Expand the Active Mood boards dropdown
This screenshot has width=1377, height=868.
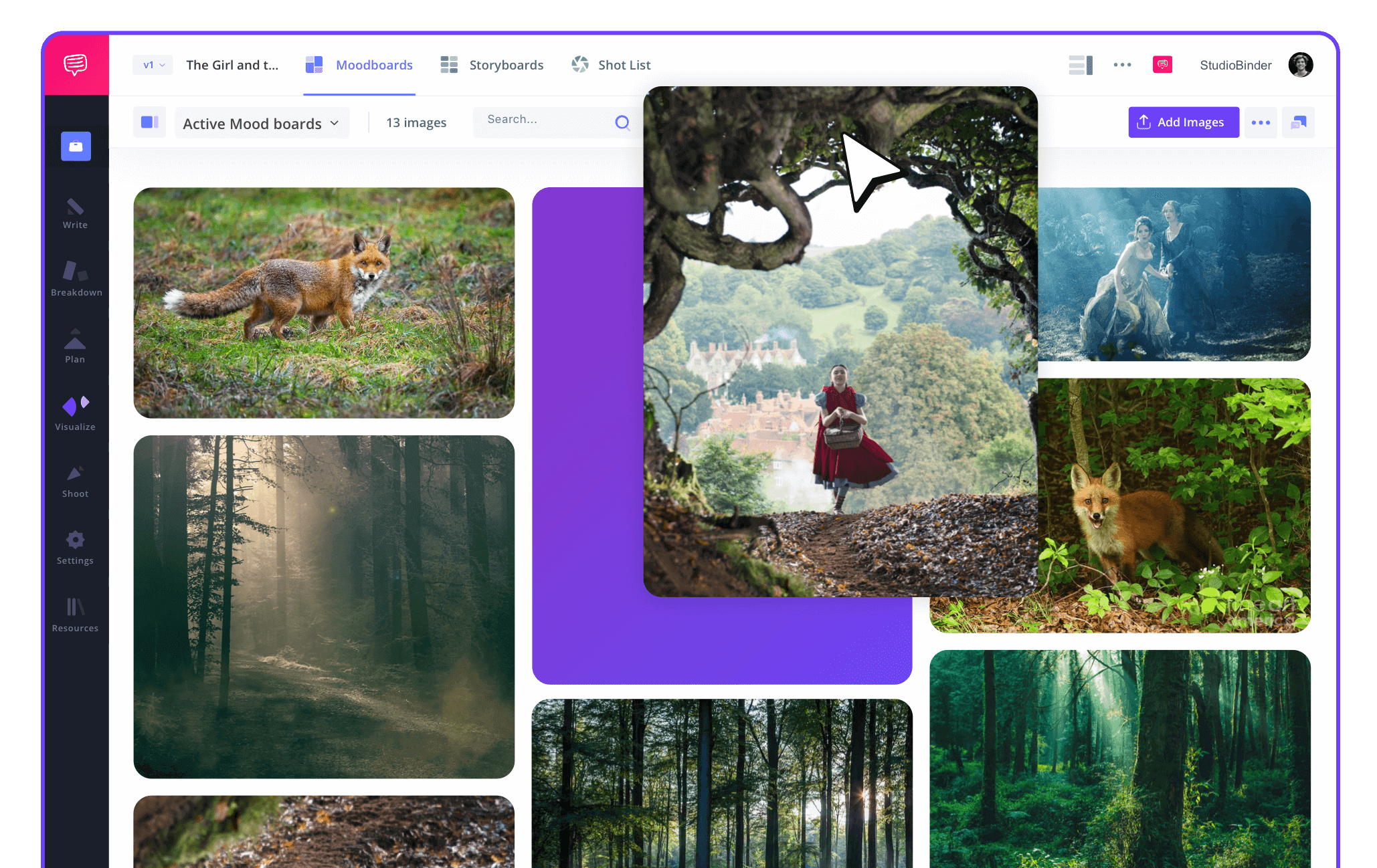262,124
